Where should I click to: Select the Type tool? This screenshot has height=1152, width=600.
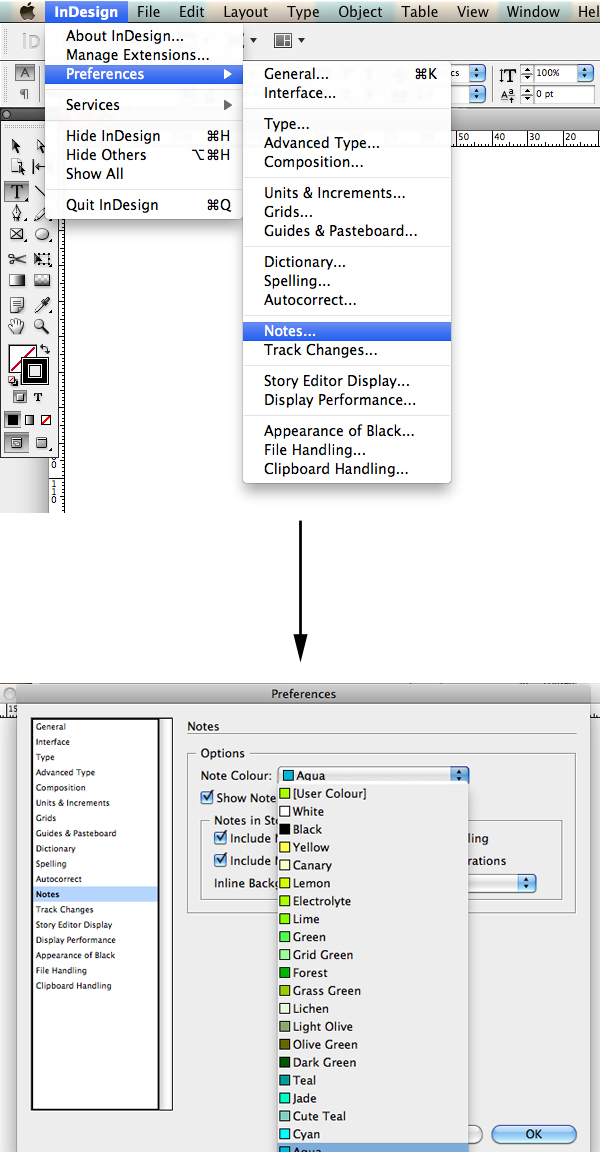click(x=16, y=192)
